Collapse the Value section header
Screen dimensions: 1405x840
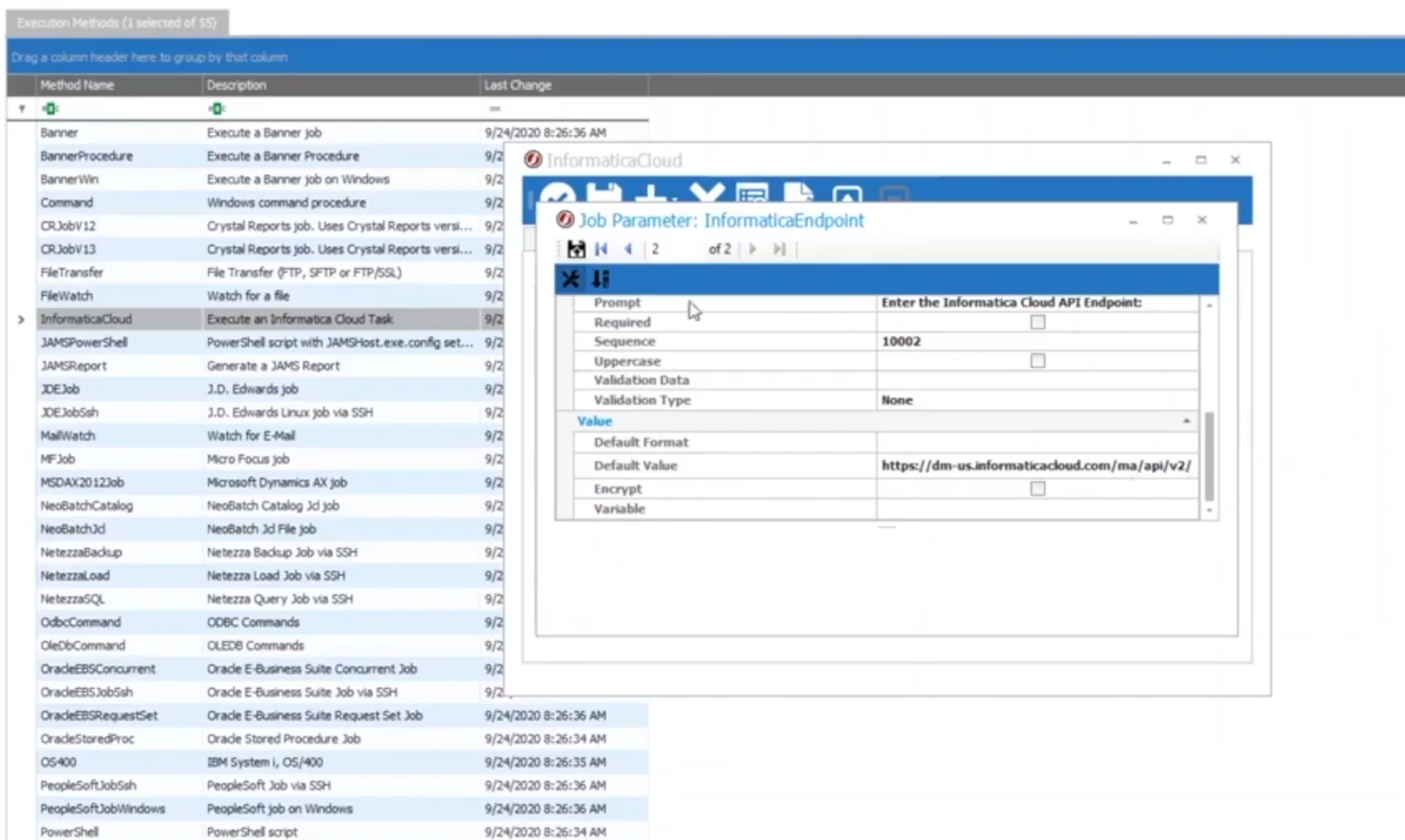tap(1187, 421)
